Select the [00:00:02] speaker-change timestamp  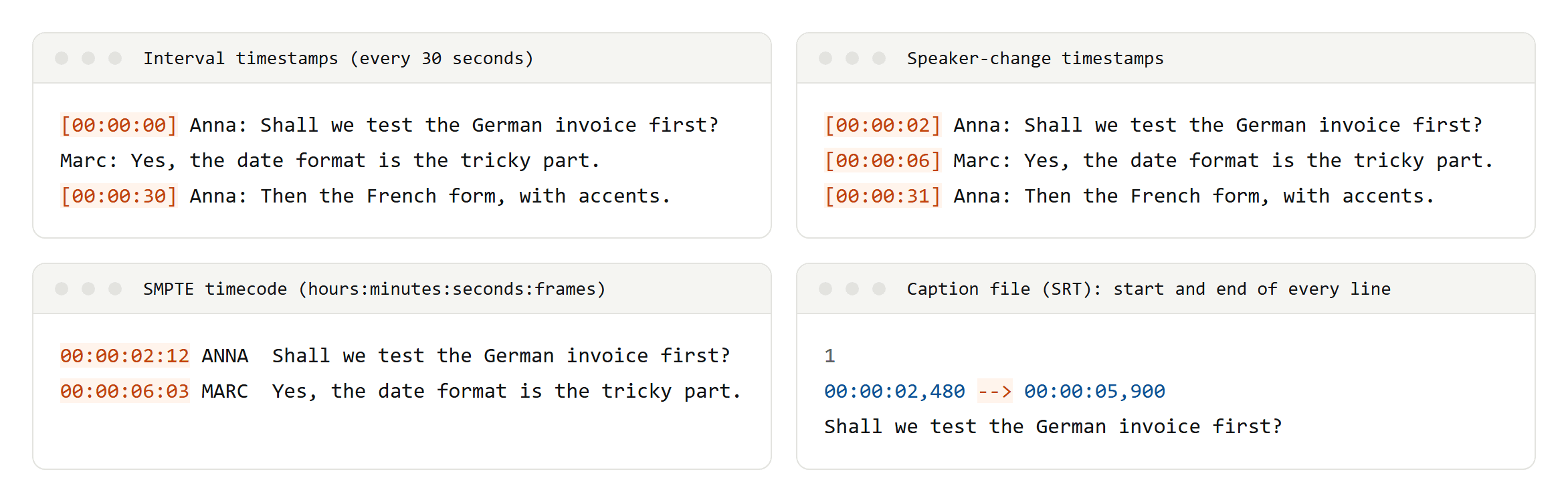882,126
